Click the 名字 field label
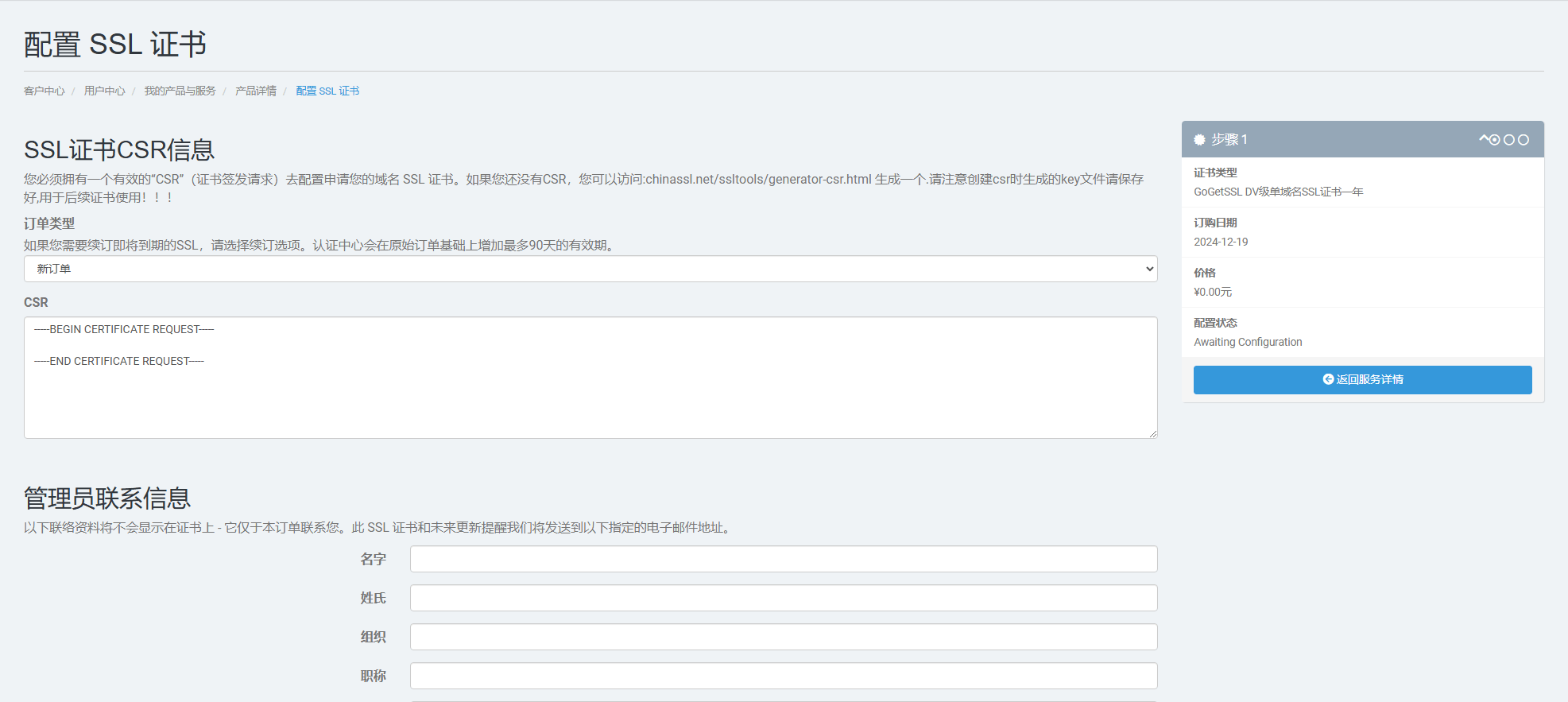 click(x=373, y=559)
